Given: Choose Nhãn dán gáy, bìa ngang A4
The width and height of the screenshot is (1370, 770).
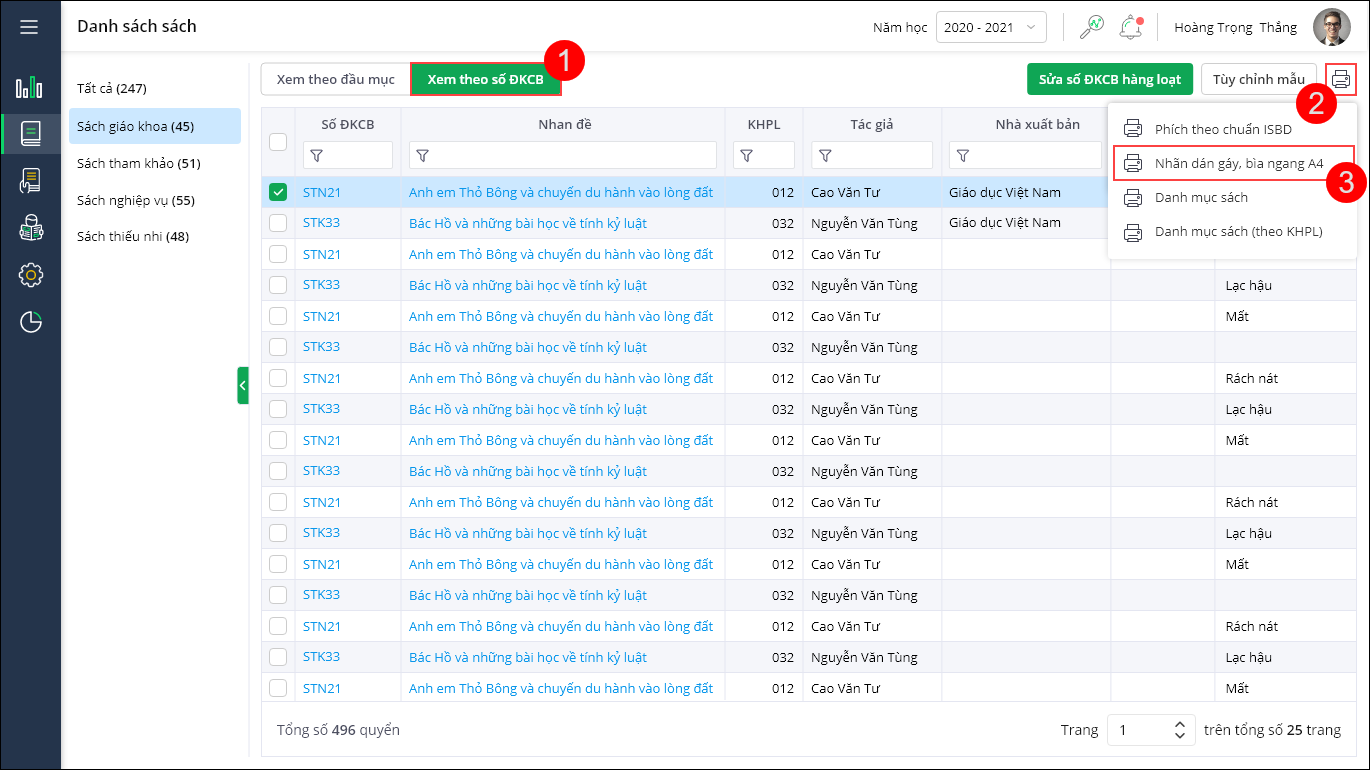Looking at the screenshot, I should [x=1232, y=162].
